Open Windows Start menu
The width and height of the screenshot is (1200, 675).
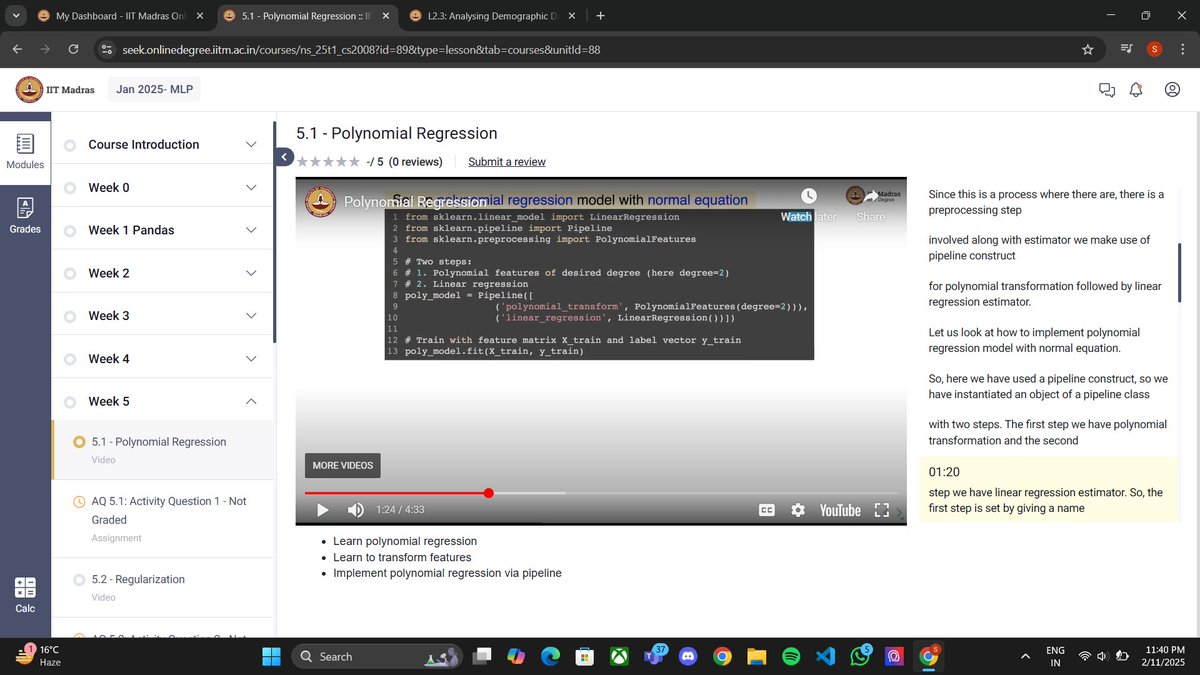271,656
